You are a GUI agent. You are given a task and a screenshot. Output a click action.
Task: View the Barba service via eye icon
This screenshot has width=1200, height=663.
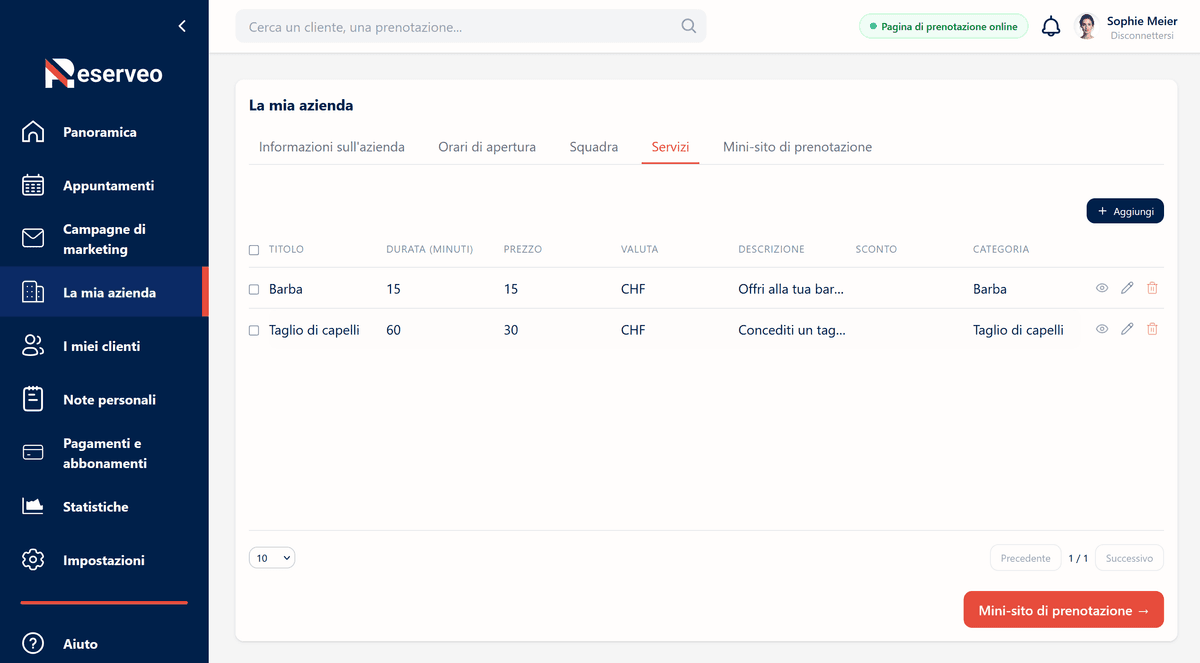pos(1102,288)
